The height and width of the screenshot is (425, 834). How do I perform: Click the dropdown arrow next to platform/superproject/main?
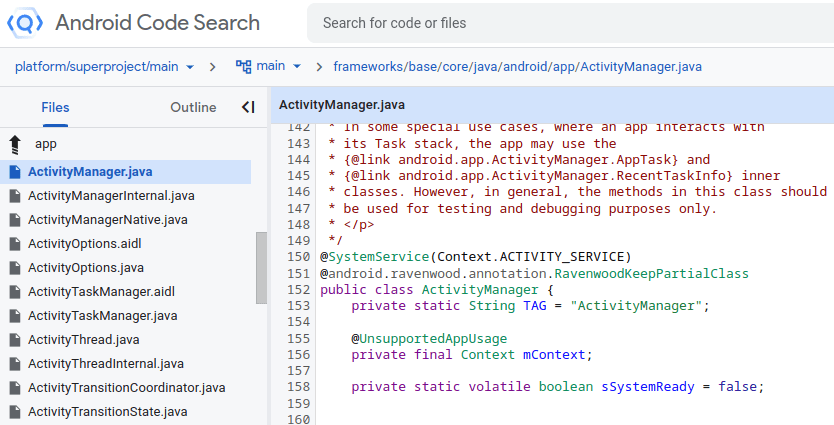pyautogui.click(x=189, y=67)
